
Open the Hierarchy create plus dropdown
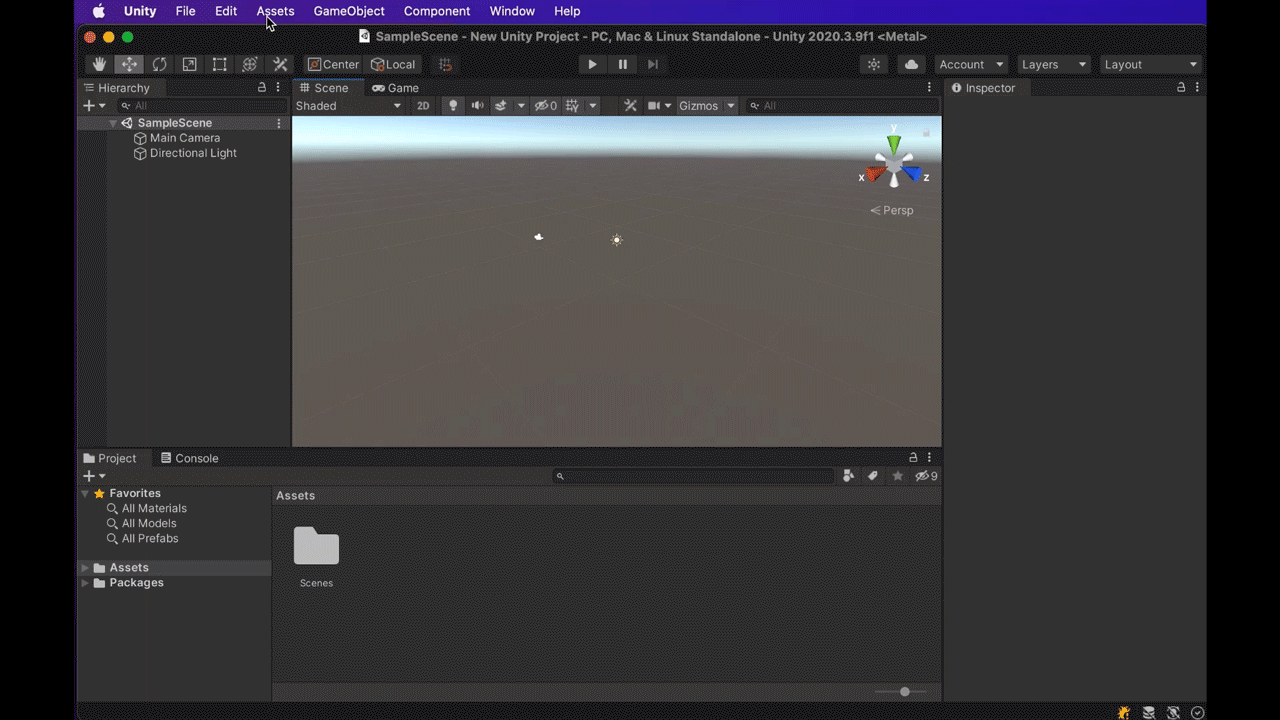pos(94,106)
